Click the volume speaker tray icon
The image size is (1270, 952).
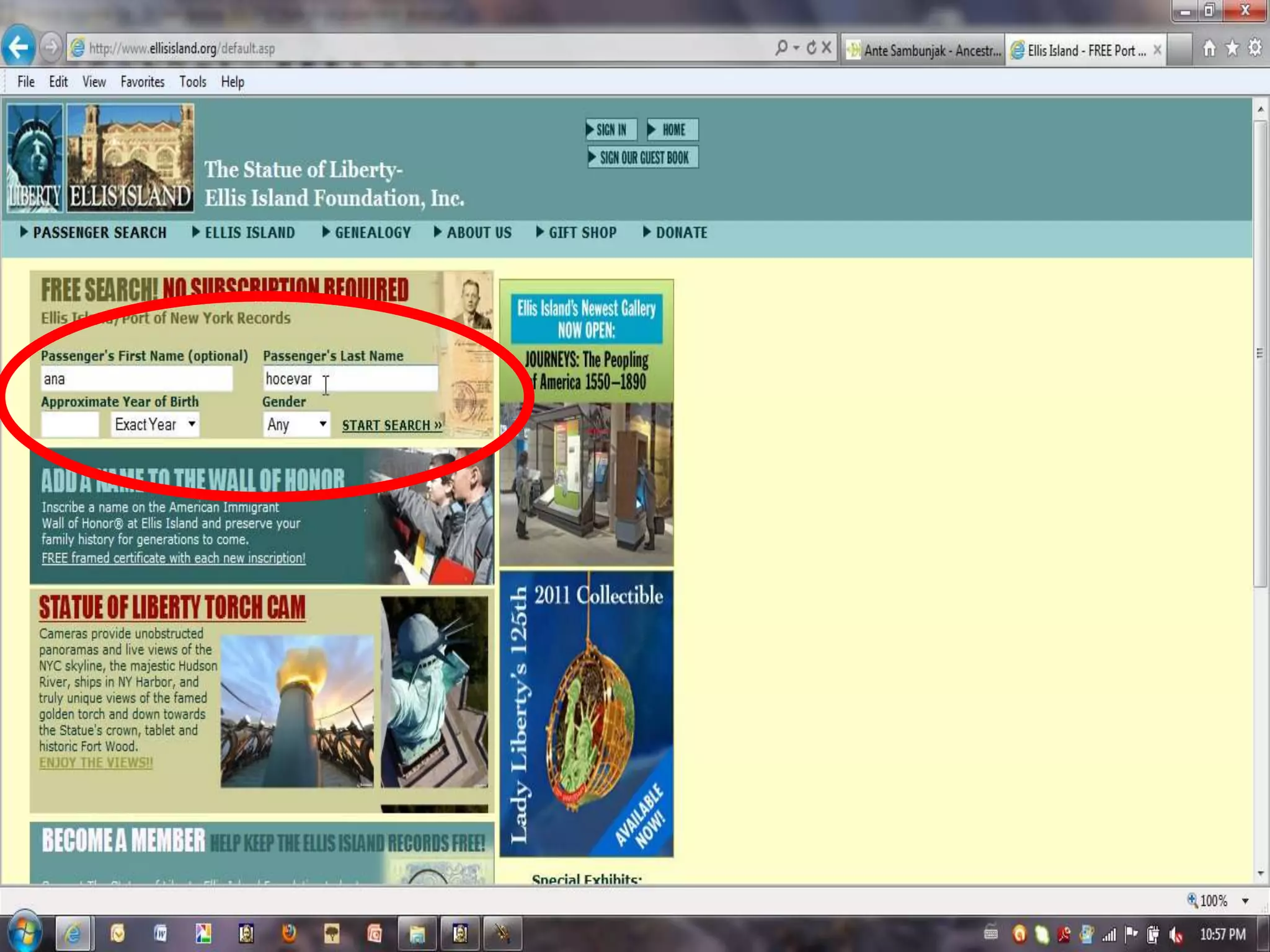point(1176,935)
